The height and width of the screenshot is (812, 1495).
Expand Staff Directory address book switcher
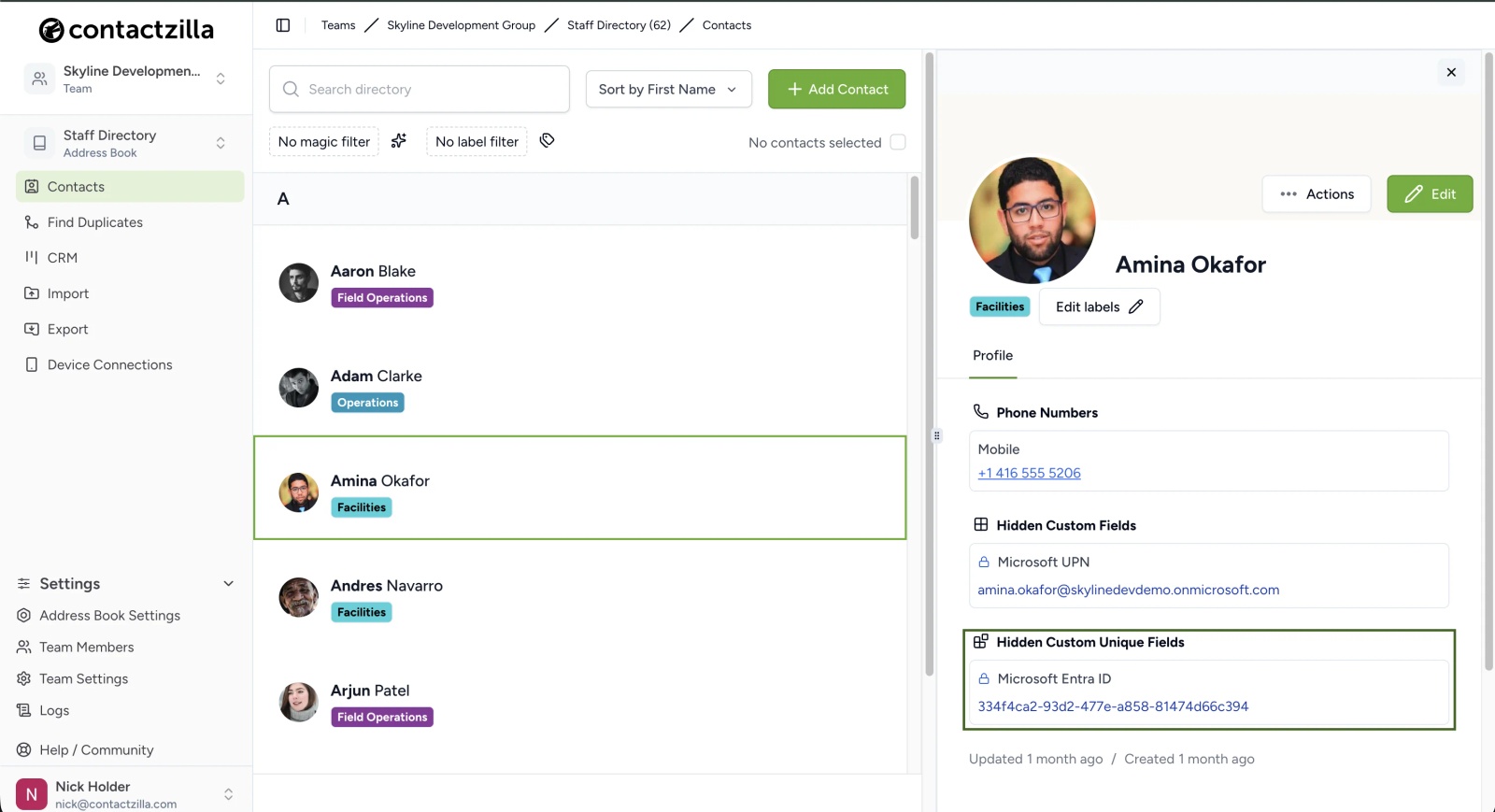[x=126, y=143]
